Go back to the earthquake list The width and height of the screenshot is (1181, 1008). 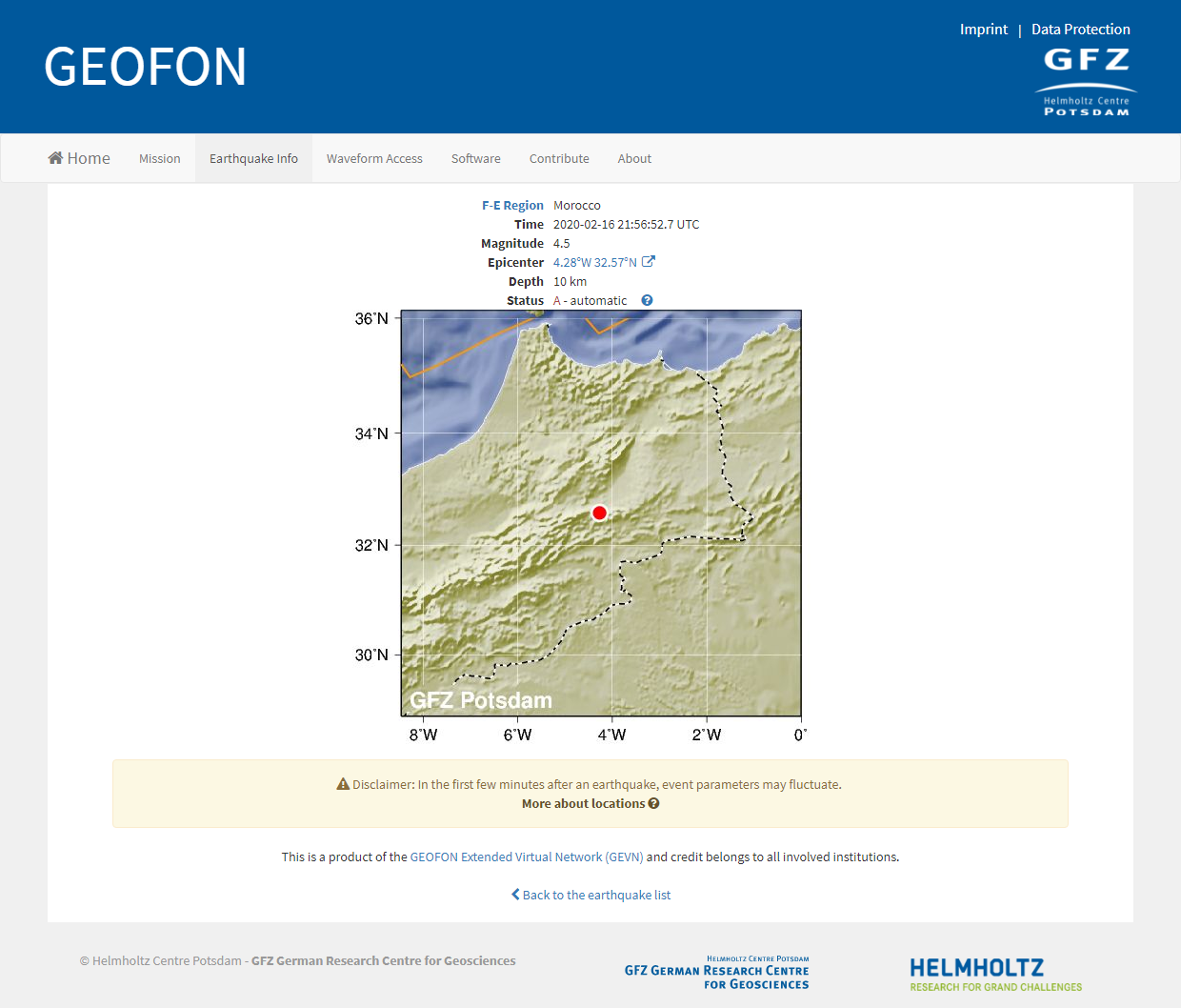pos(590,896)
